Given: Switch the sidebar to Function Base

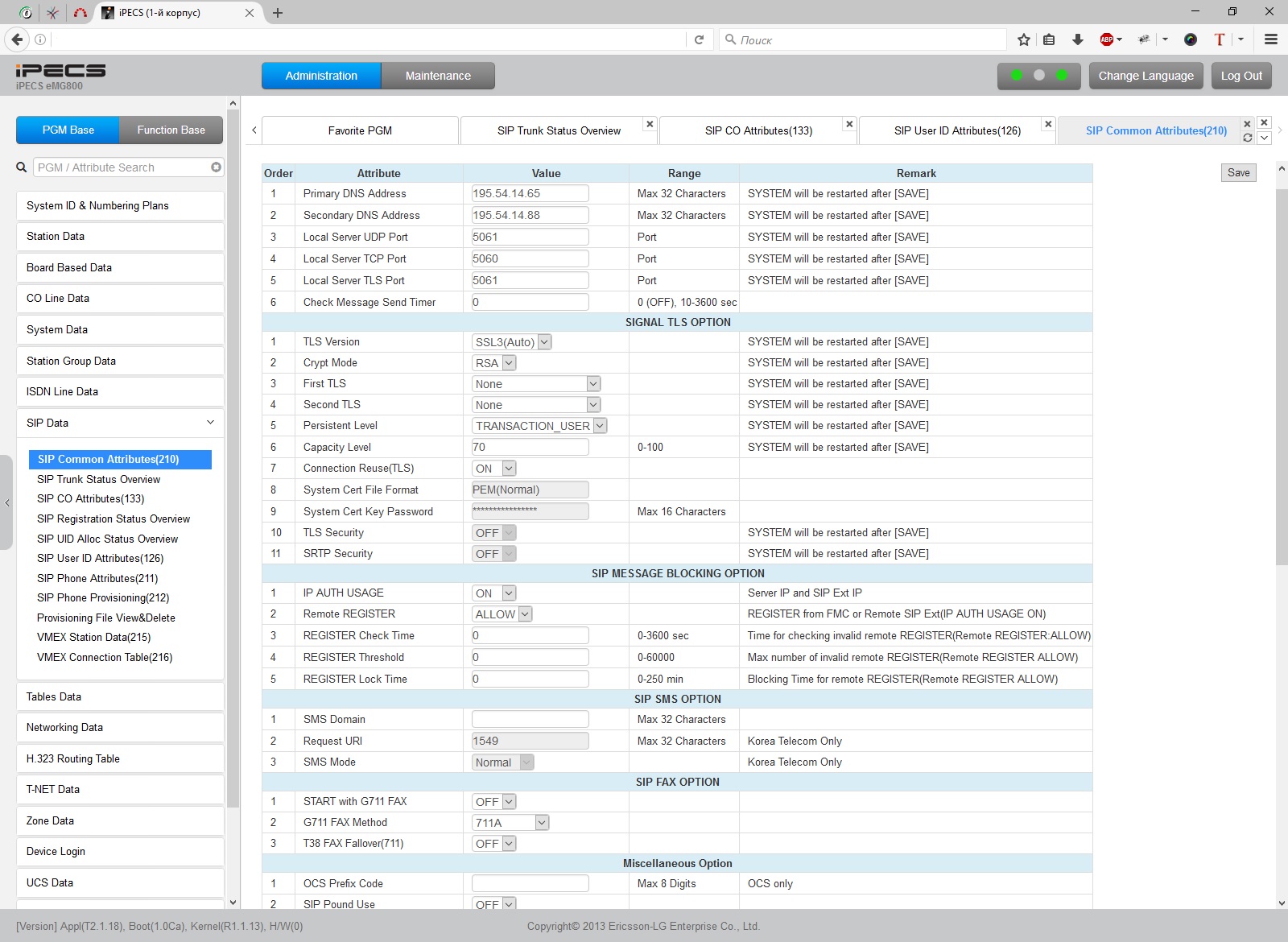Looking at the screenshot, I should [x=171, y=130].
